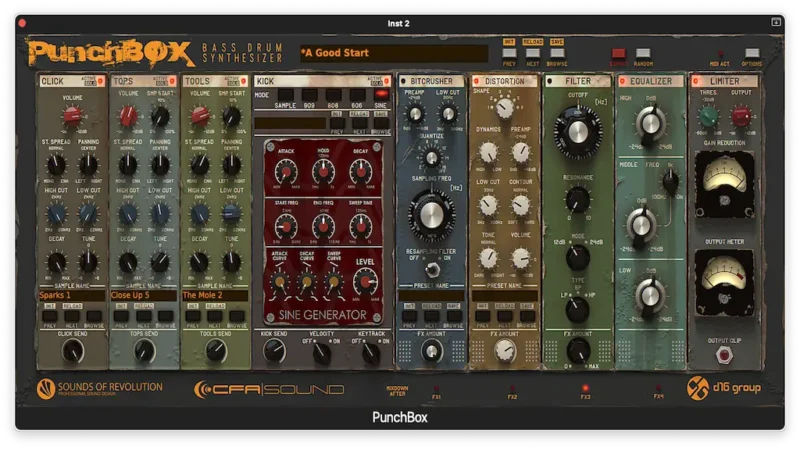Click the red EXPORT button
The height and width of the screenshot is (450, 800).
(618, 54)
